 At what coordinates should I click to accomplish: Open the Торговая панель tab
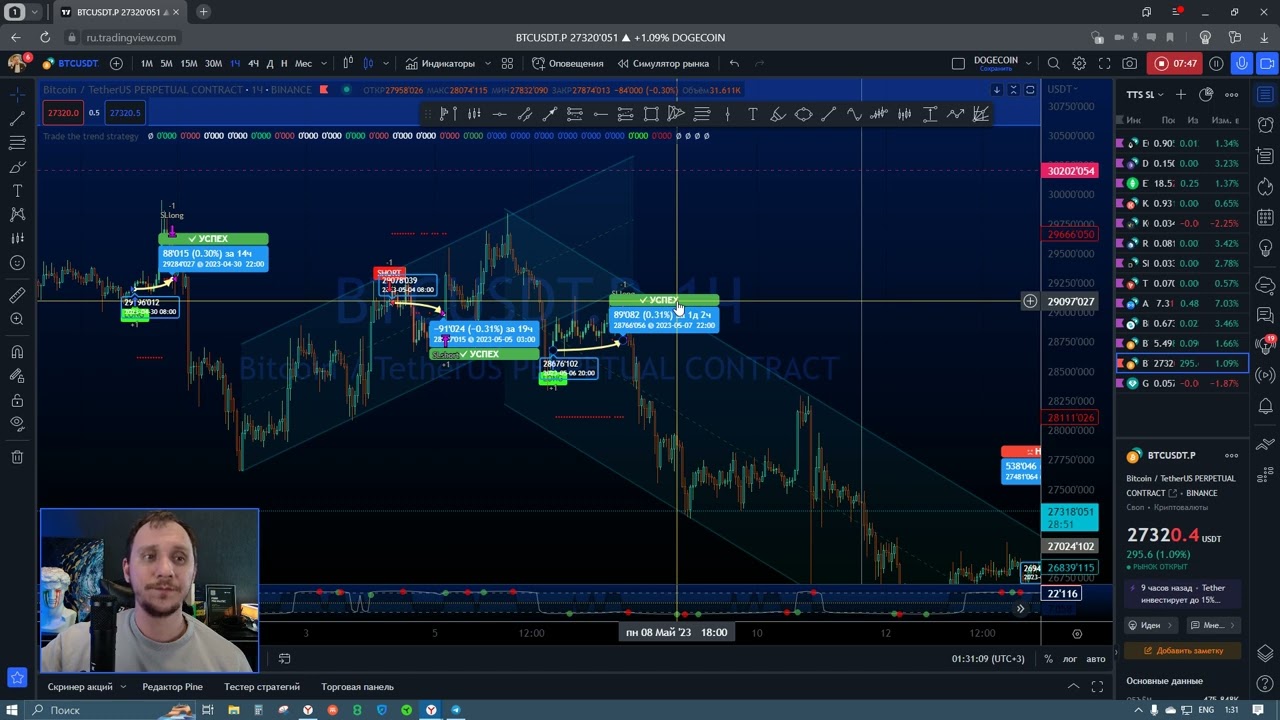coord(357,687)
